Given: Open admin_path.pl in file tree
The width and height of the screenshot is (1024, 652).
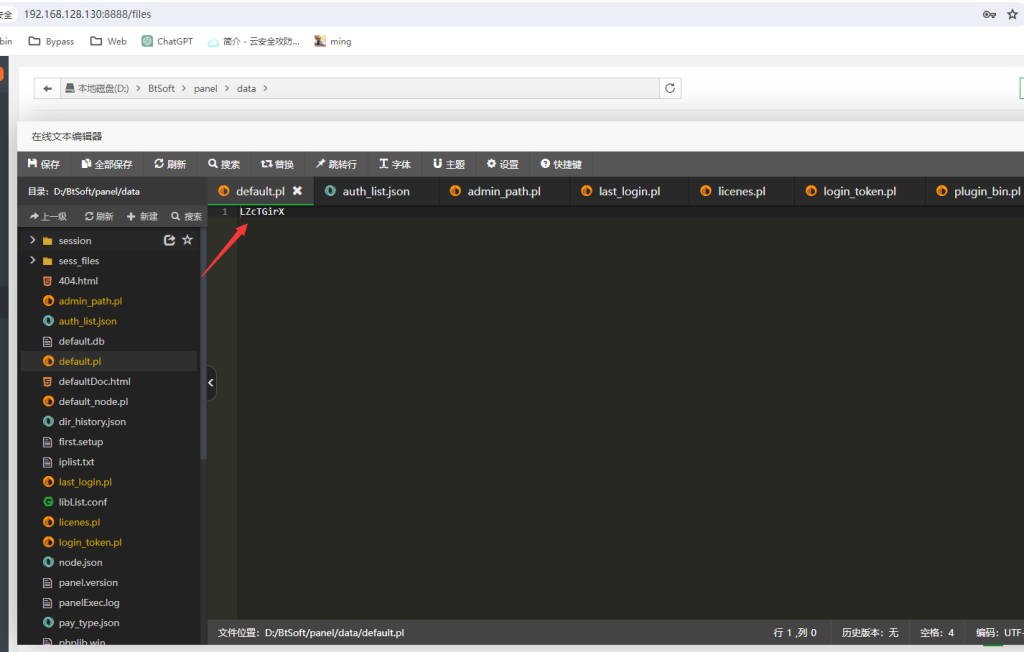Looking at the screenshot, I should click(x=89, y=301).
